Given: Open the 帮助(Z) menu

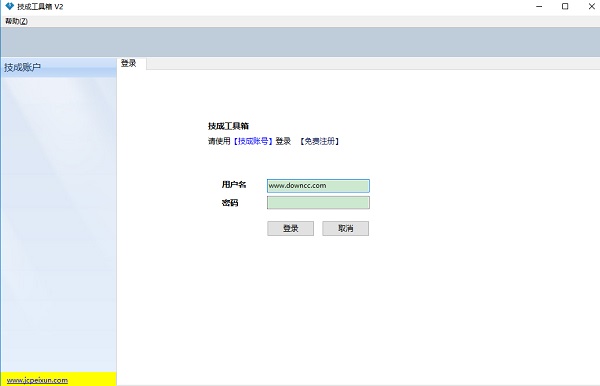Looking at the screenshot, I should point(16,21).
